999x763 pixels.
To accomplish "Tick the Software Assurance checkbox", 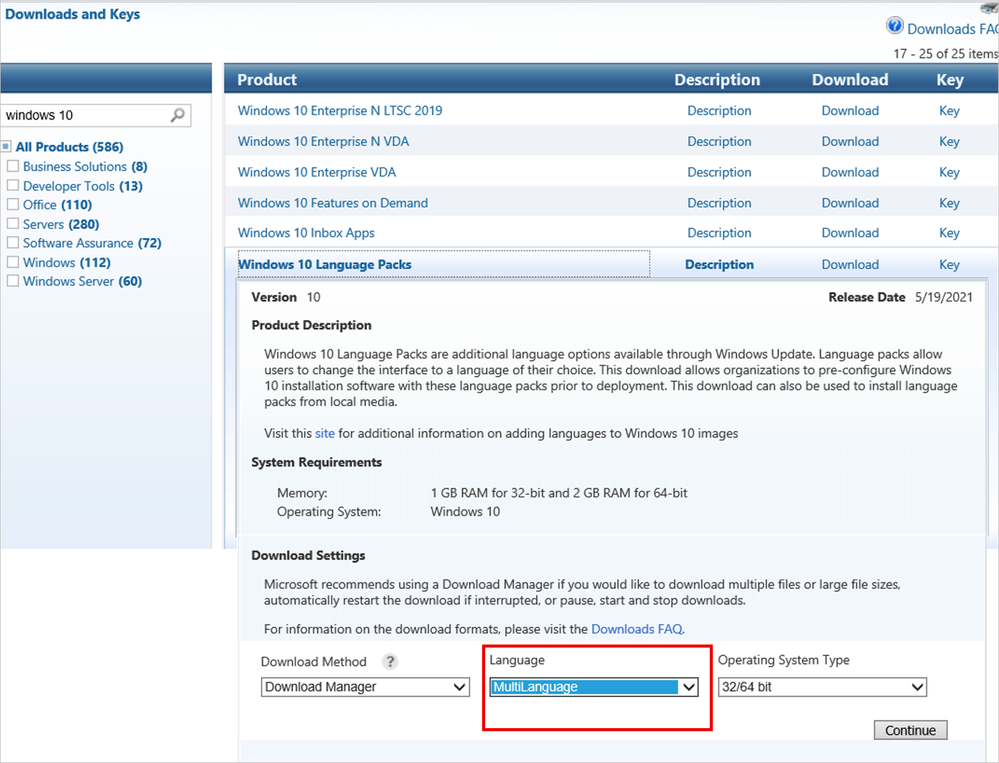I will click(13, 243).
